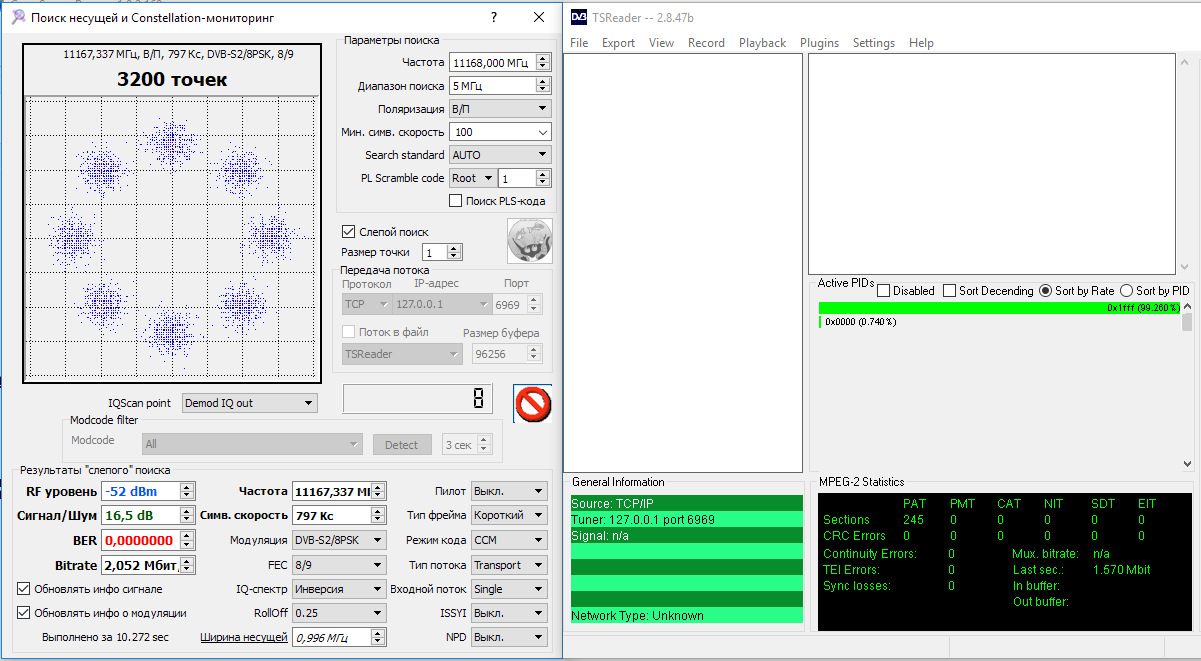
Task: Open the Plugins menu in TSReader
Action: coord(819,43)
